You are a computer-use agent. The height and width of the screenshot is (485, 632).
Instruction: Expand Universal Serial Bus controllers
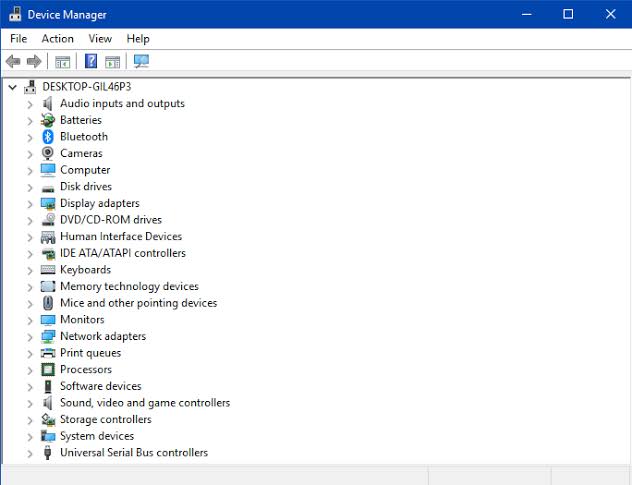pos(30,454)
